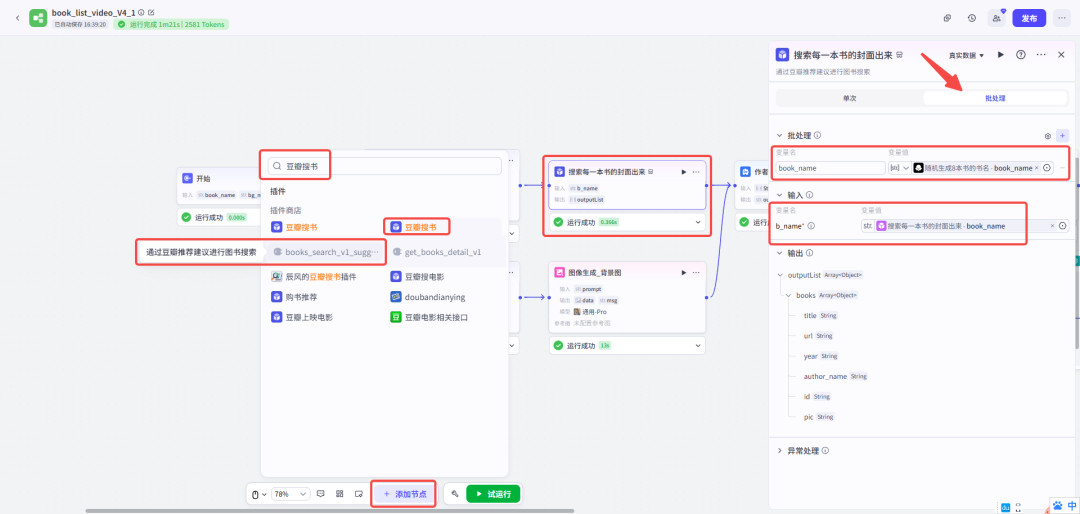Open the collaborators icon in top bar
This screenshot has height=514, width=1080.
[x=996, y=18]
